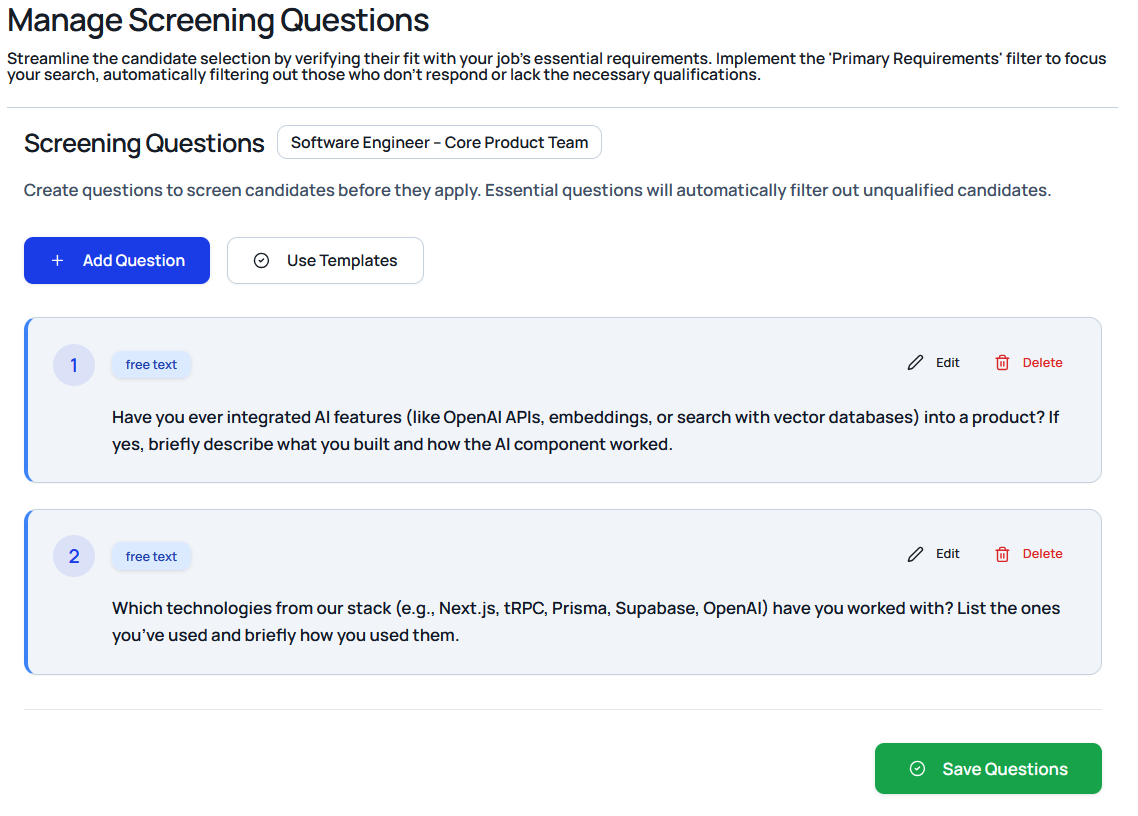Viewport: 1138px width, 816px height.
Task: Select the tech stack question text
Action: [585, 621]
